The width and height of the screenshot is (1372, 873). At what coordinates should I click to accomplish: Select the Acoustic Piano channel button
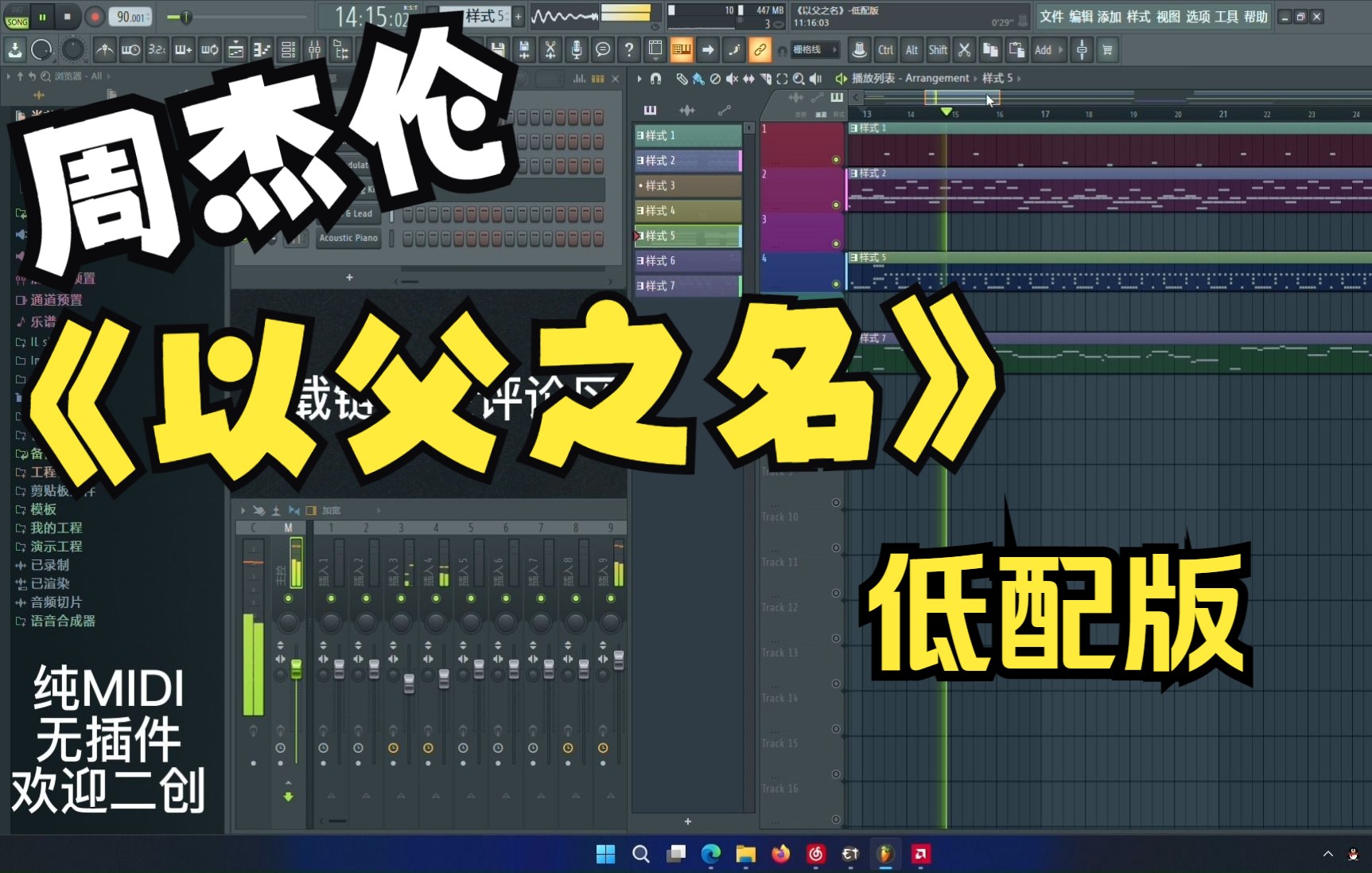click(x=348, y=238)
